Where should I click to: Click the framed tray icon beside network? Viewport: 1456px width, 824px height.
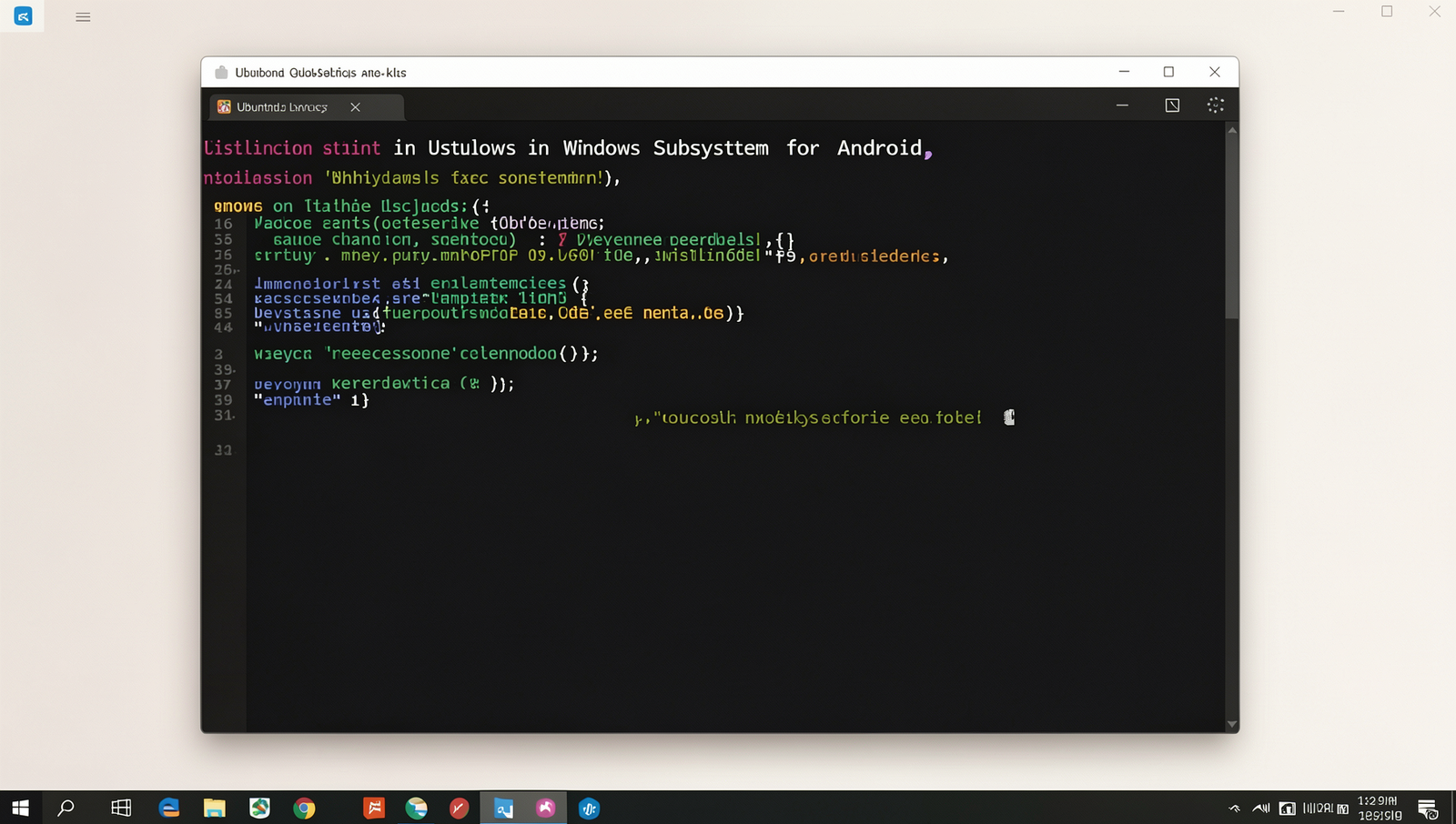pyautogui.click(x=1287, y=808)
